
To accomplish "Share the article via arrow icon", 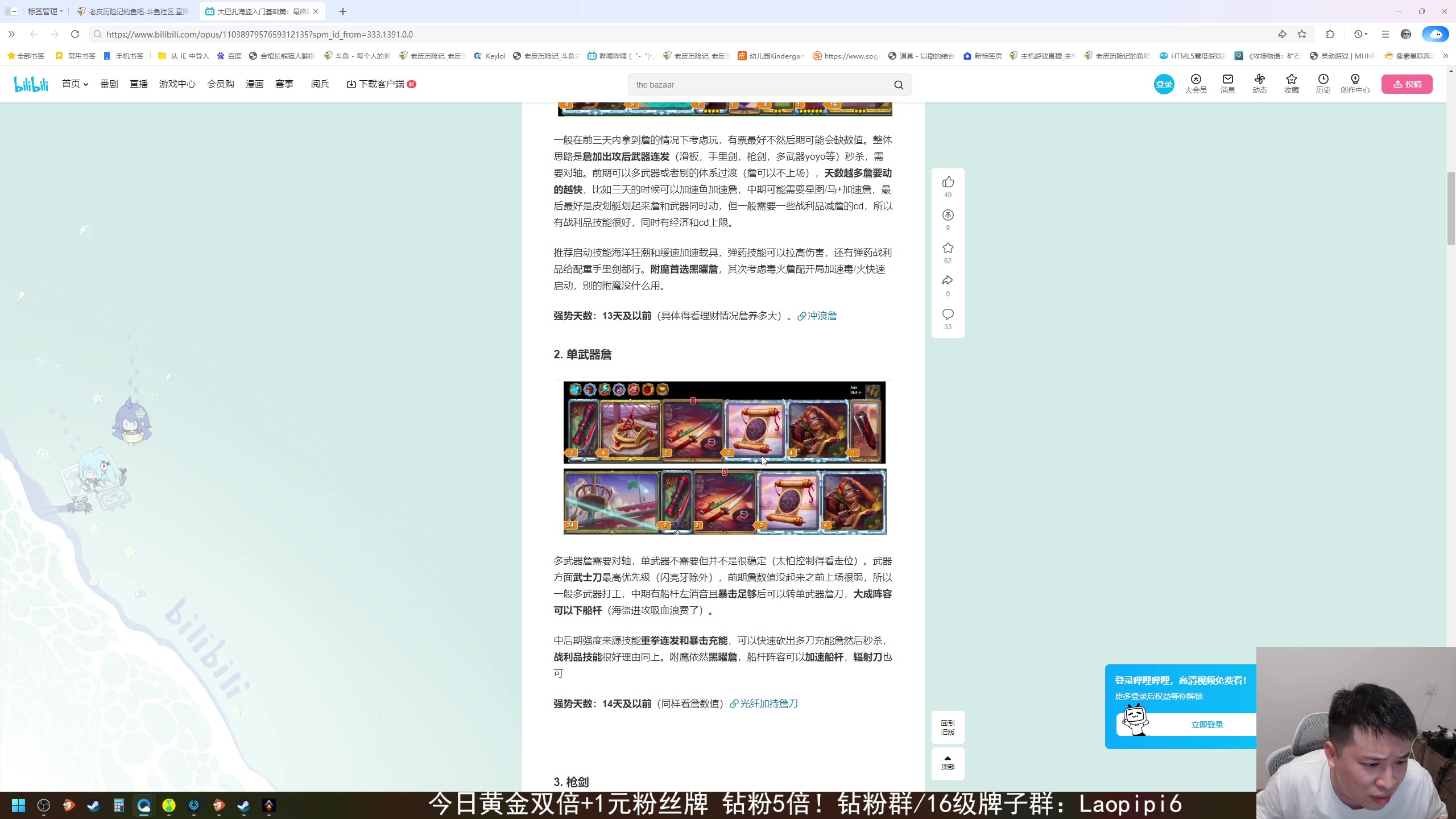I will click(x=948, y=280).
